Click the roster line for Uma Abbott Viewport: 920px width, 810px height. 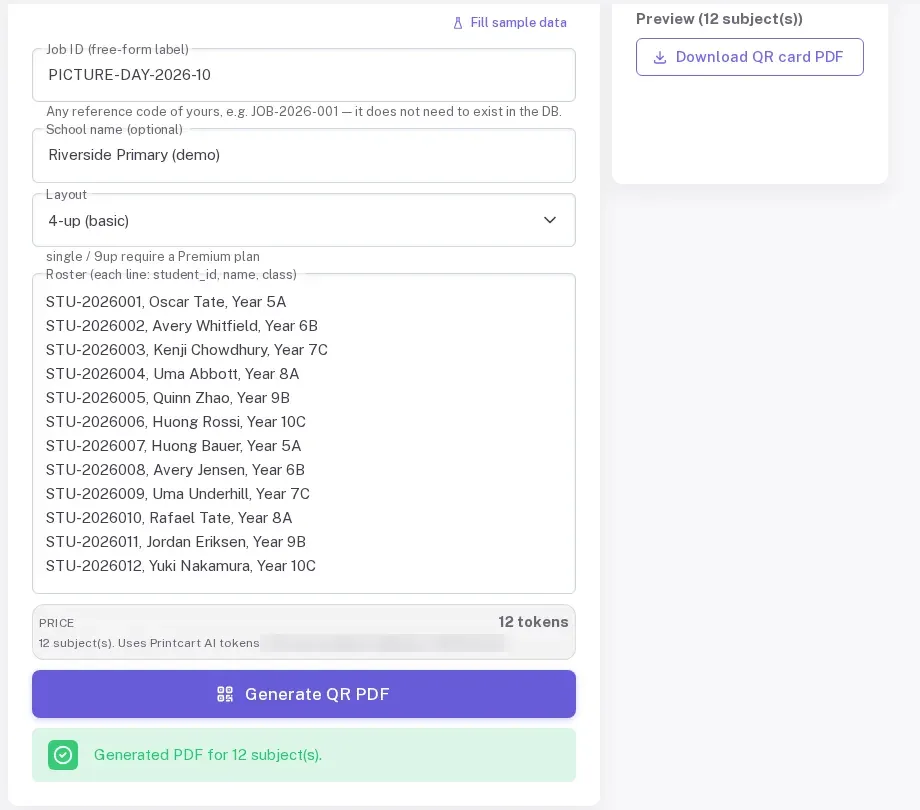pyautogui.click(x=172, y=374)
